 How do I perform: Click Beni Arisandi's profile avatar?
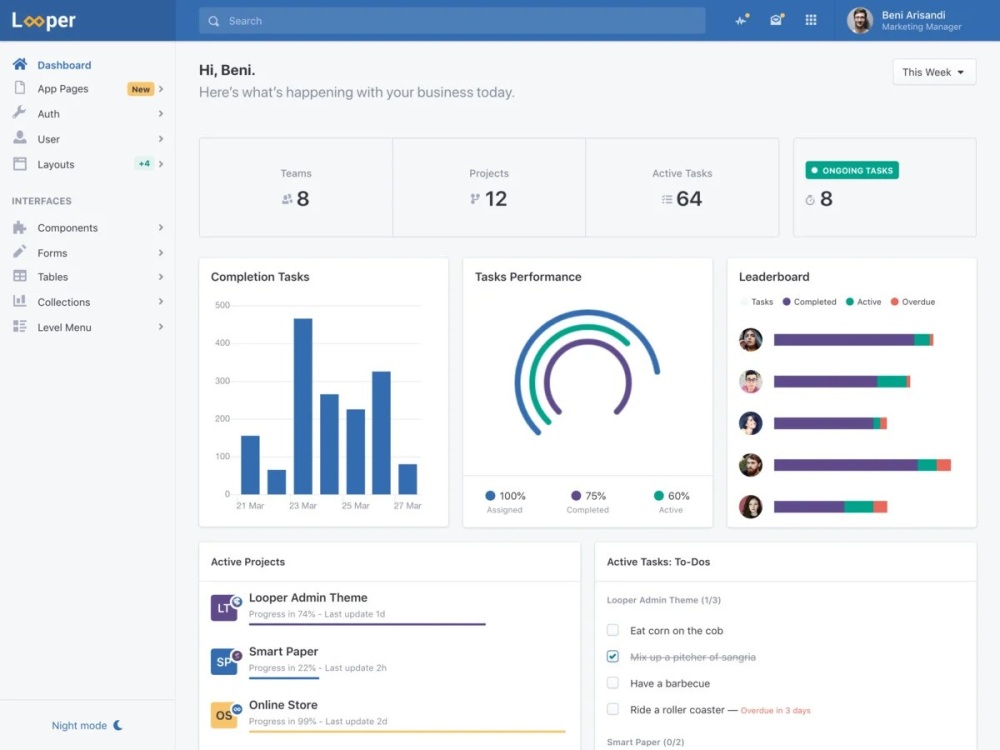tap(859, 20)
